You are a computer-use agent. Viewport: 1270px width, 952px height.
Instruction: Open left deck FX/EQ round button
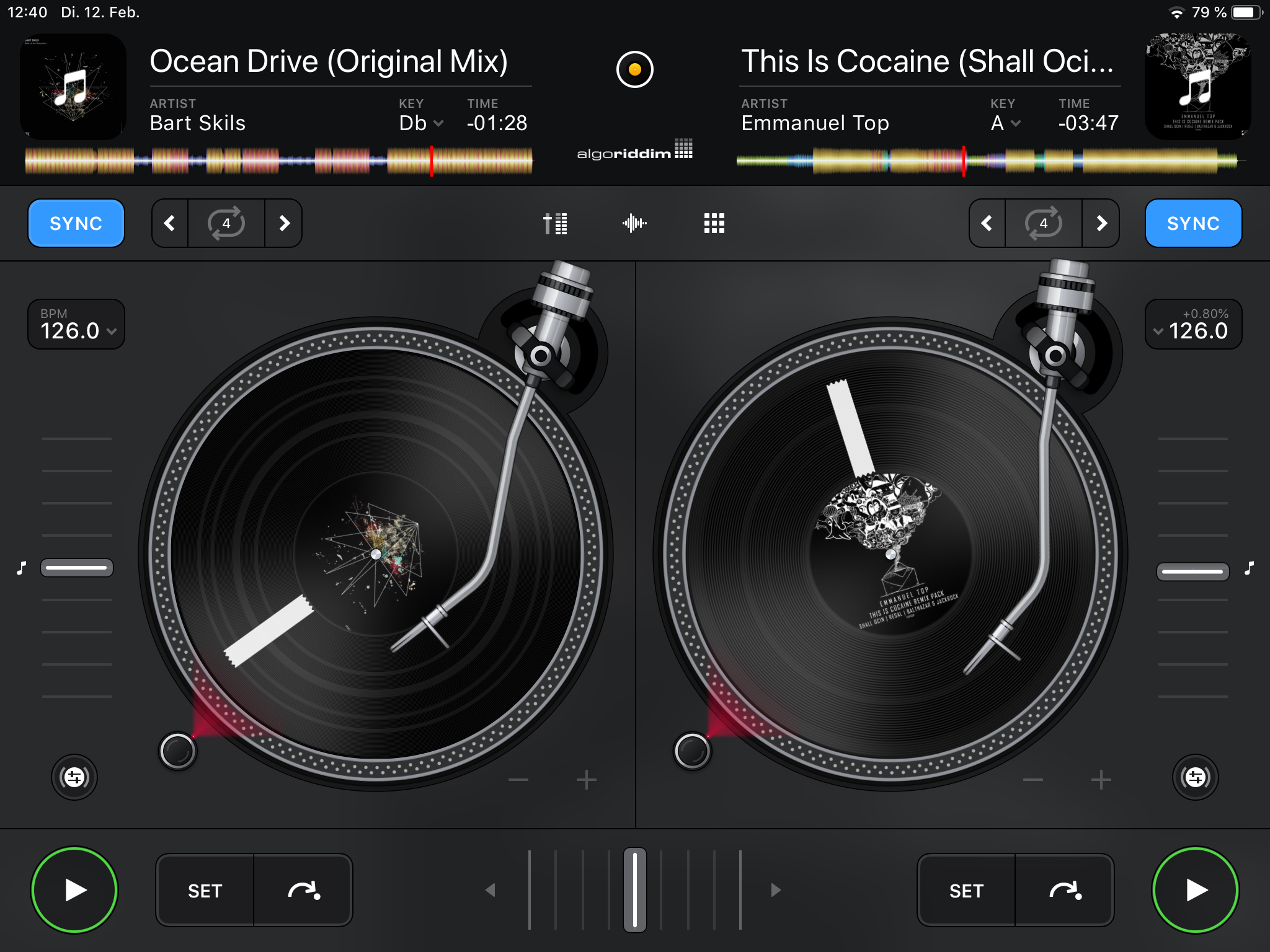click(74, 777)
